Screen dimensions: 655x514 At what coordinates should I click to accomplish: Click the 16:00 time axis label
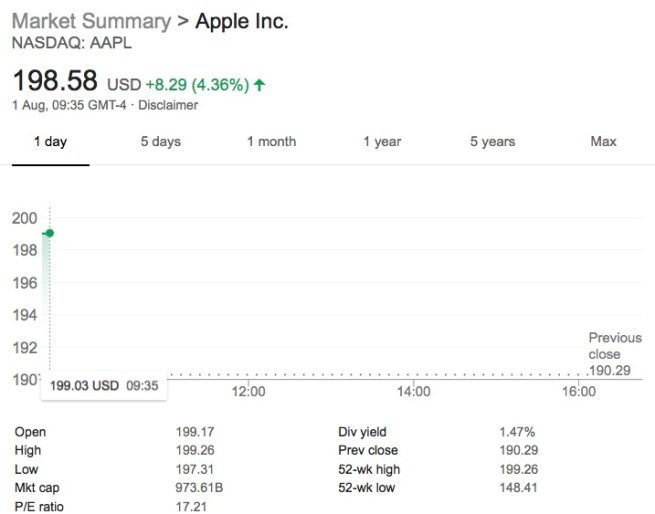pyautogui.click(x=578, y=392)
